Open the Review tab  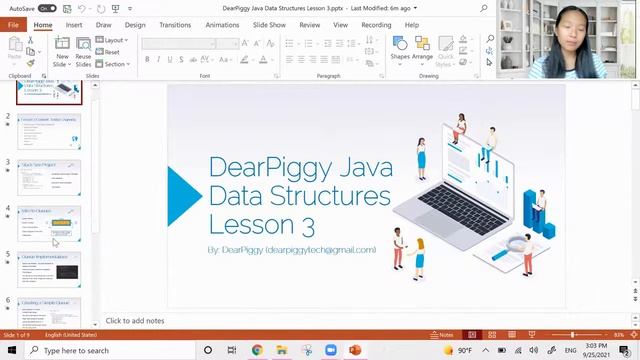click(310, 25)
